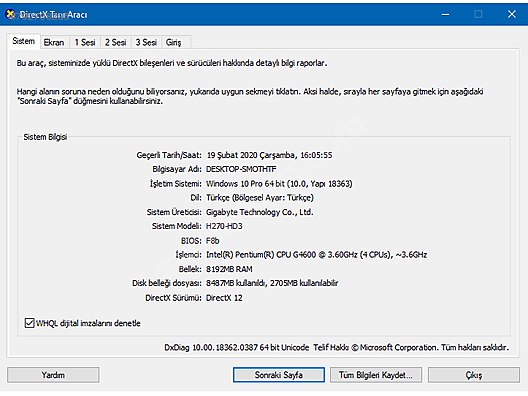The height and width of the screenshot is (396, 528).
Task: Click the system model H270-HD3
Action: [x=224, y=226]
